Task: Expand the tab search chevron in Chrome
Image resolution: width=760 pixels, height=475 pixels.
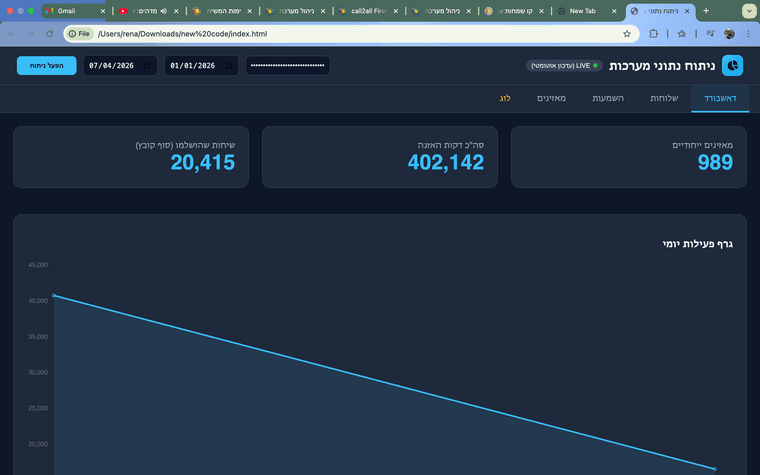Action: (x=748, y=10)
